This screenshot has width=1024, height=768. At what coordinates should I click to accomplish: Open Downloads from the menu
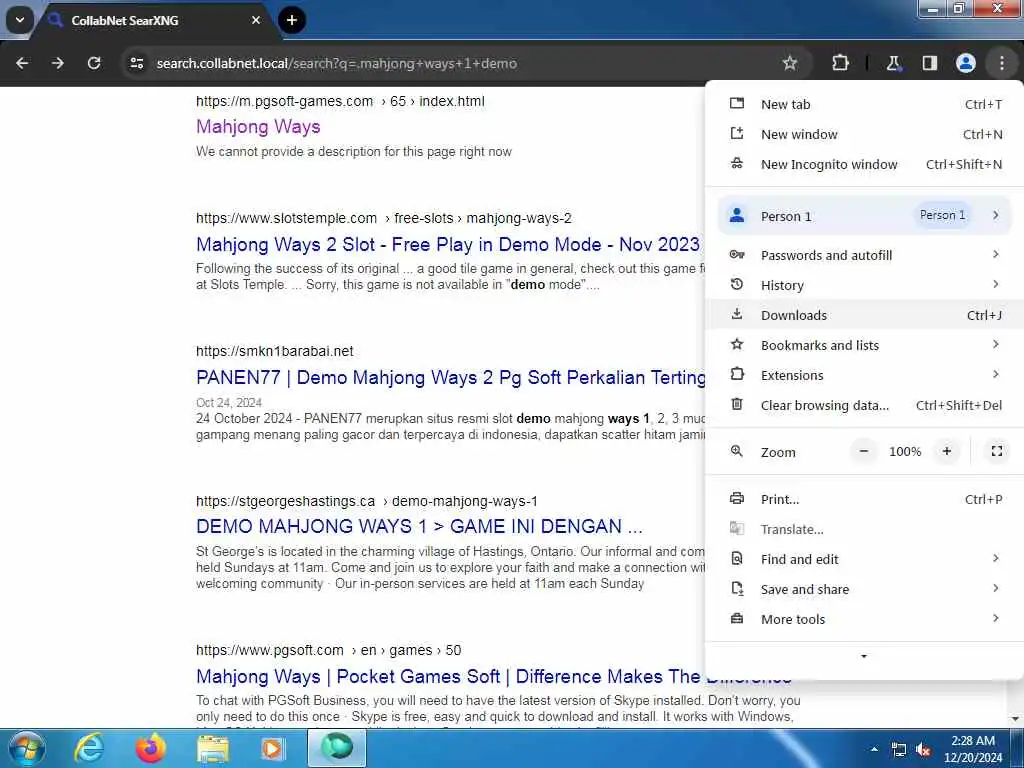(x=864, y=315)
